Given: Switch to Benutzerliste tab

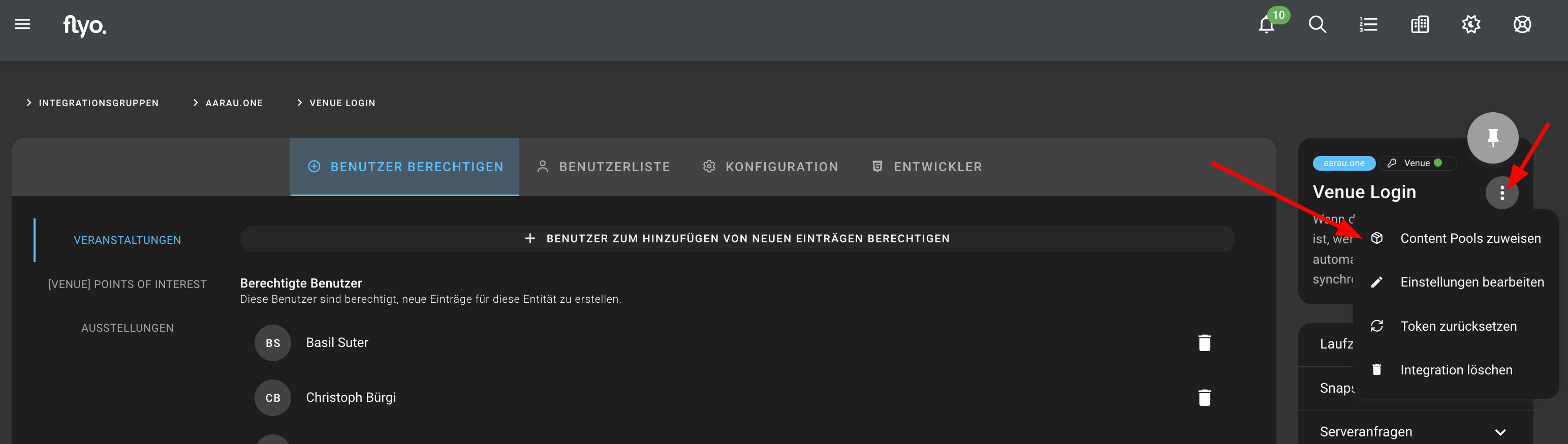Looking at the screenshot, I should point(603,167).
